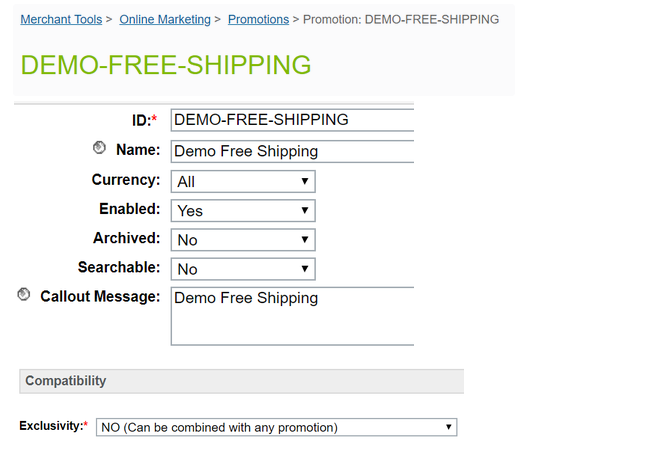The height and width of the screenshot is (459, 654).
Task: Click the DEMO-FREE-SHIPPING page heading
Action: (166, 65)
